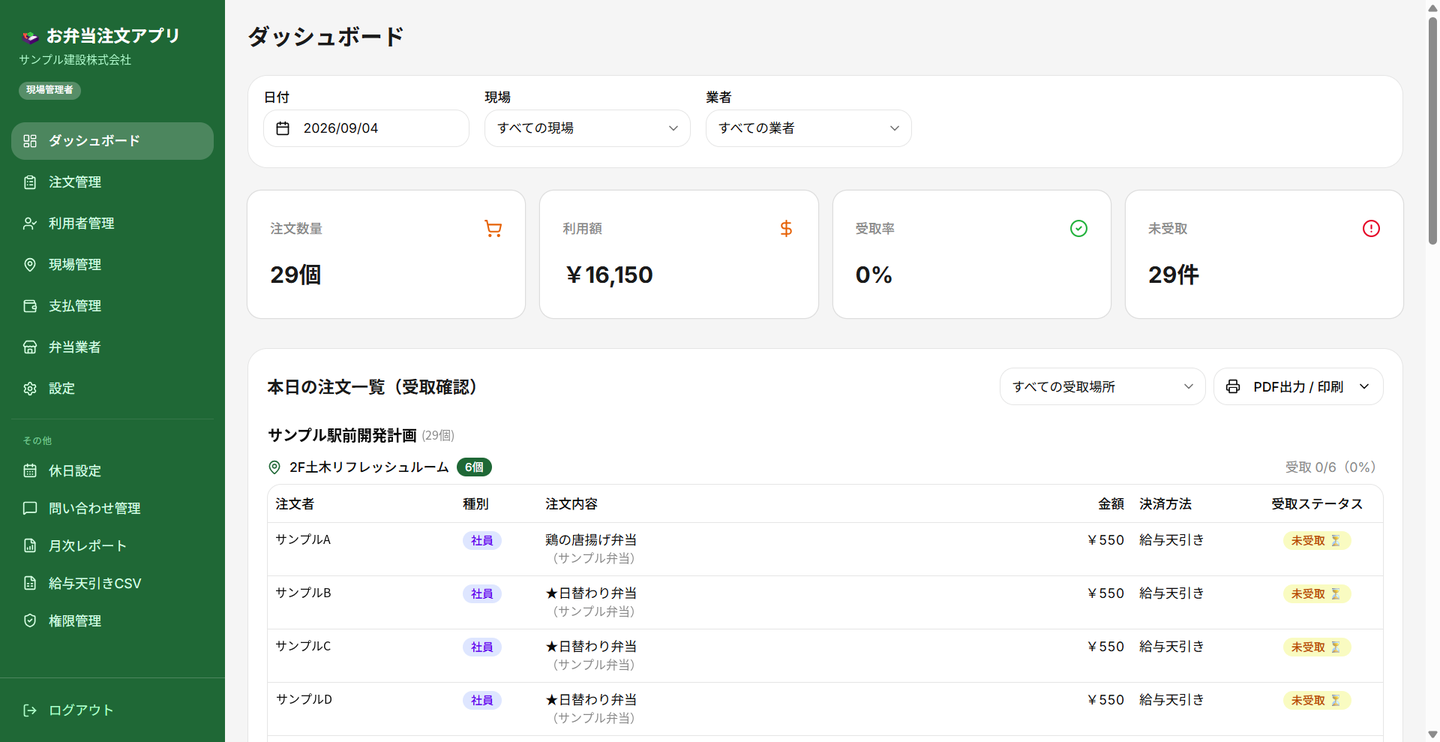Click the user icon beside 利用者管理

(x=30, y=223)
